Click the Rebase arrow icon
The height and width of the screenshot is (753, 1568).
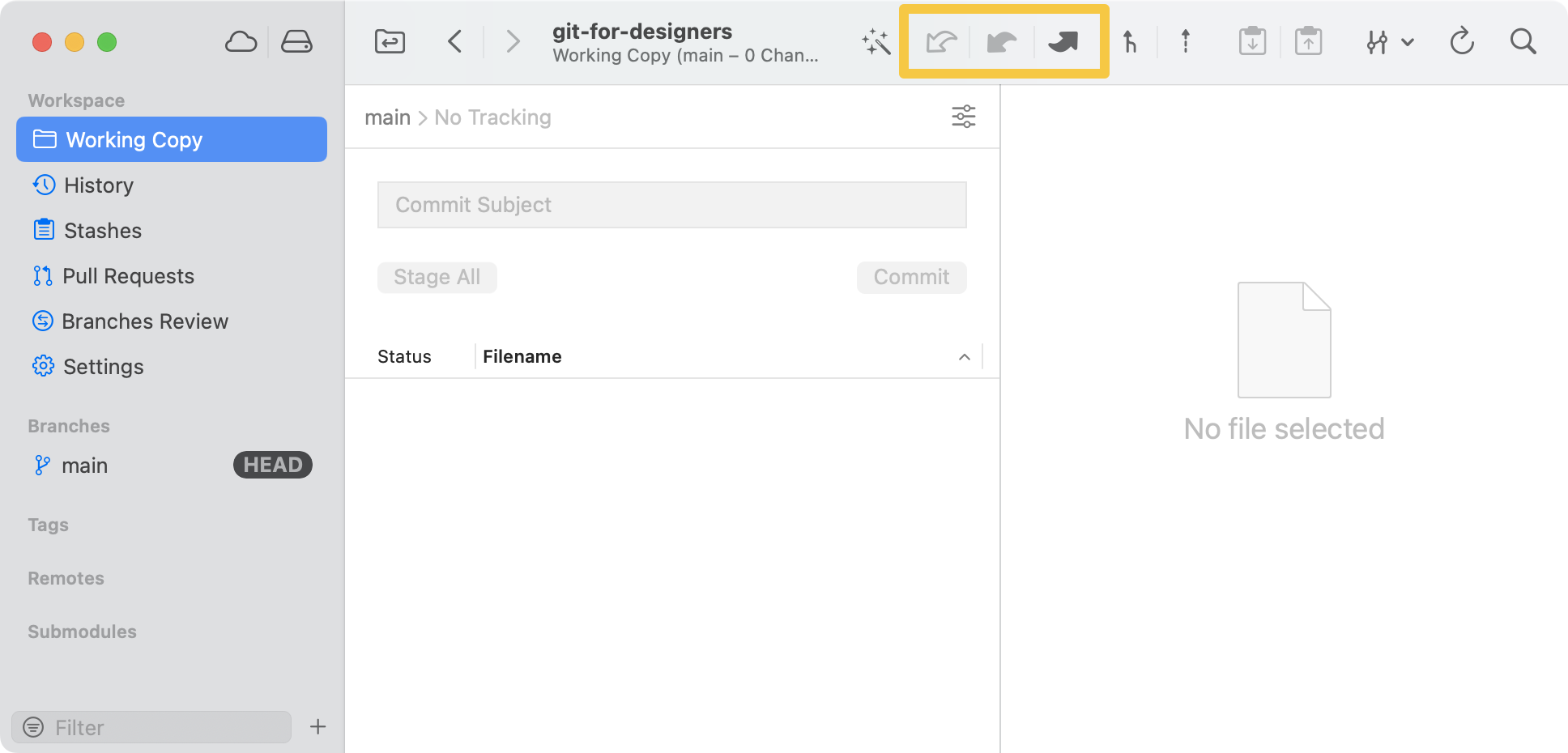(1185, 41)
